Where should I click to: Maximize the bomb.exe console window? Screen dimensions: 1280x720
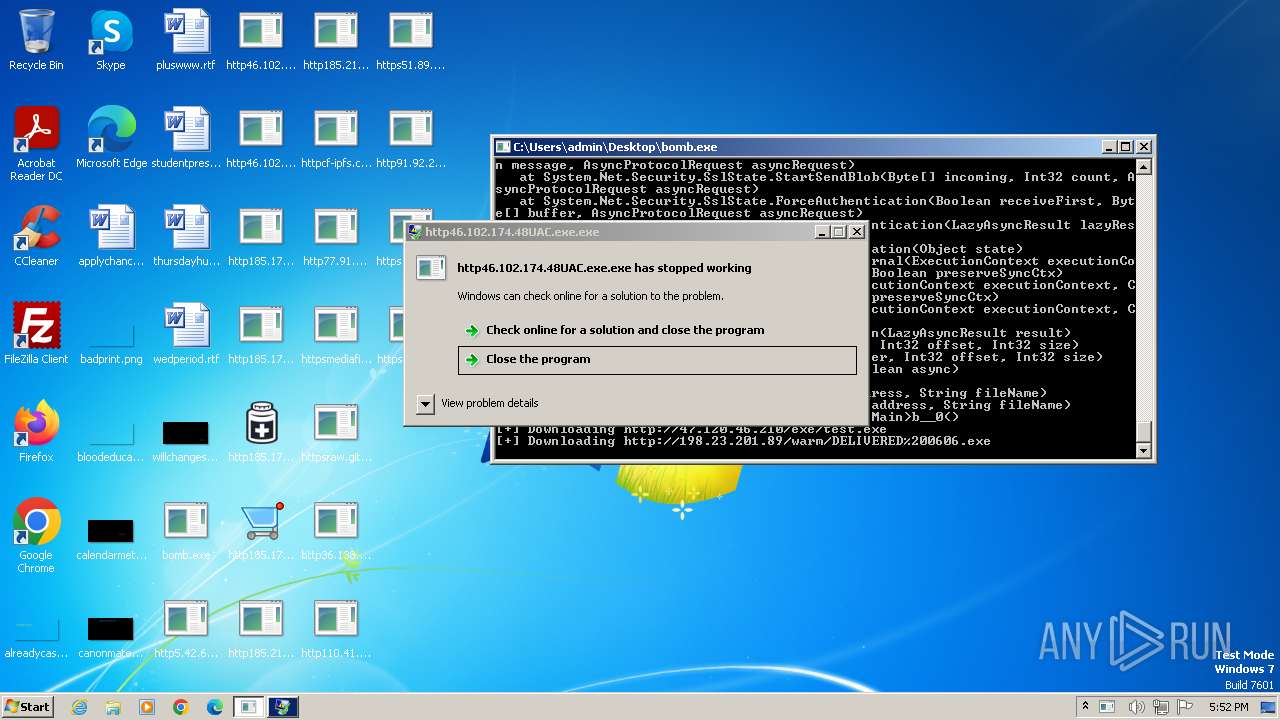coord(1127,147)
